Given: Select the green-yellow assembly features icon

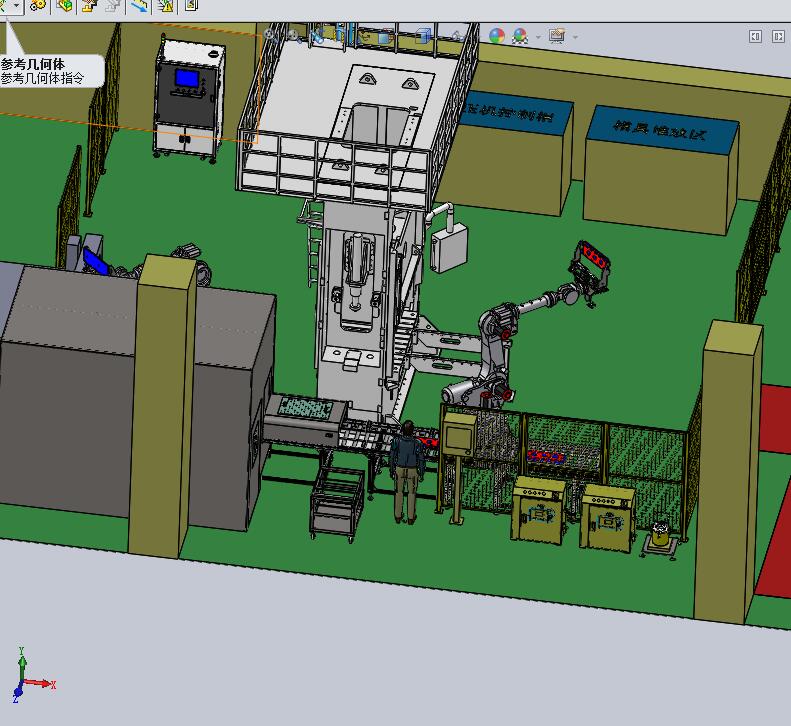Looking at the screenshot, I should coord(65,6).
